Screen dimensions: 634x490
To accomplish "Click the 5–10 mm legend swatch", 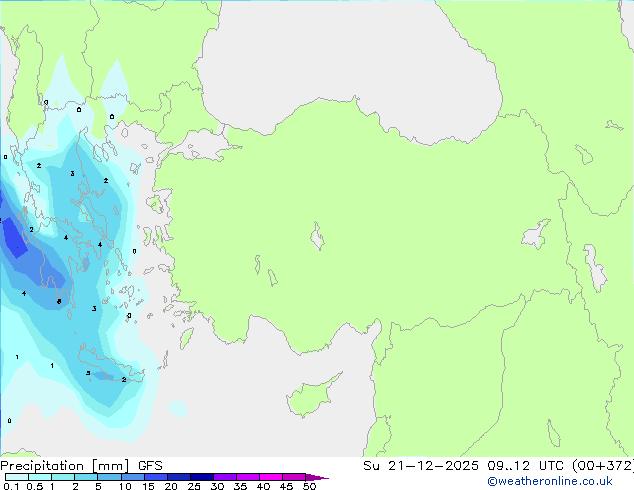I will (x=109, y=477).
